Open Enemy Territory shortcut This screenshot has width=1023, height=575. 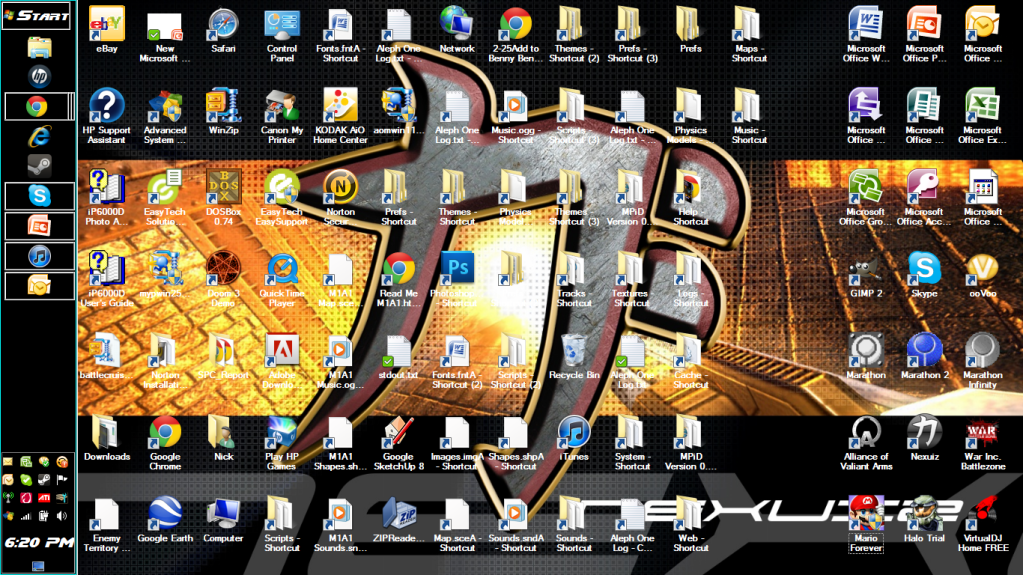pos(107,523)
